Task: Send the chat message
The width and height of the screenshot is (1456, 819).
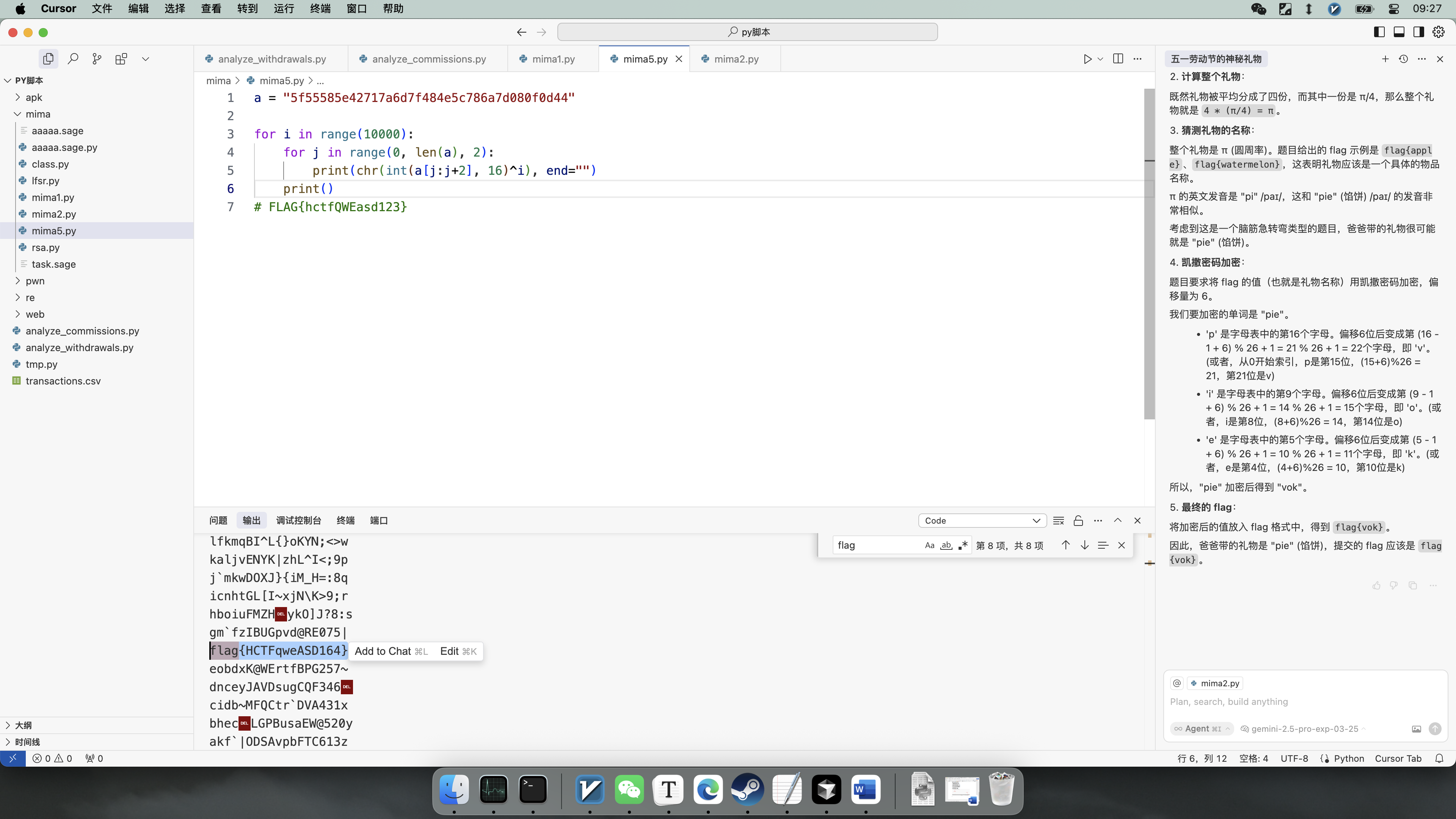Action: click(x=1434, y=728)
